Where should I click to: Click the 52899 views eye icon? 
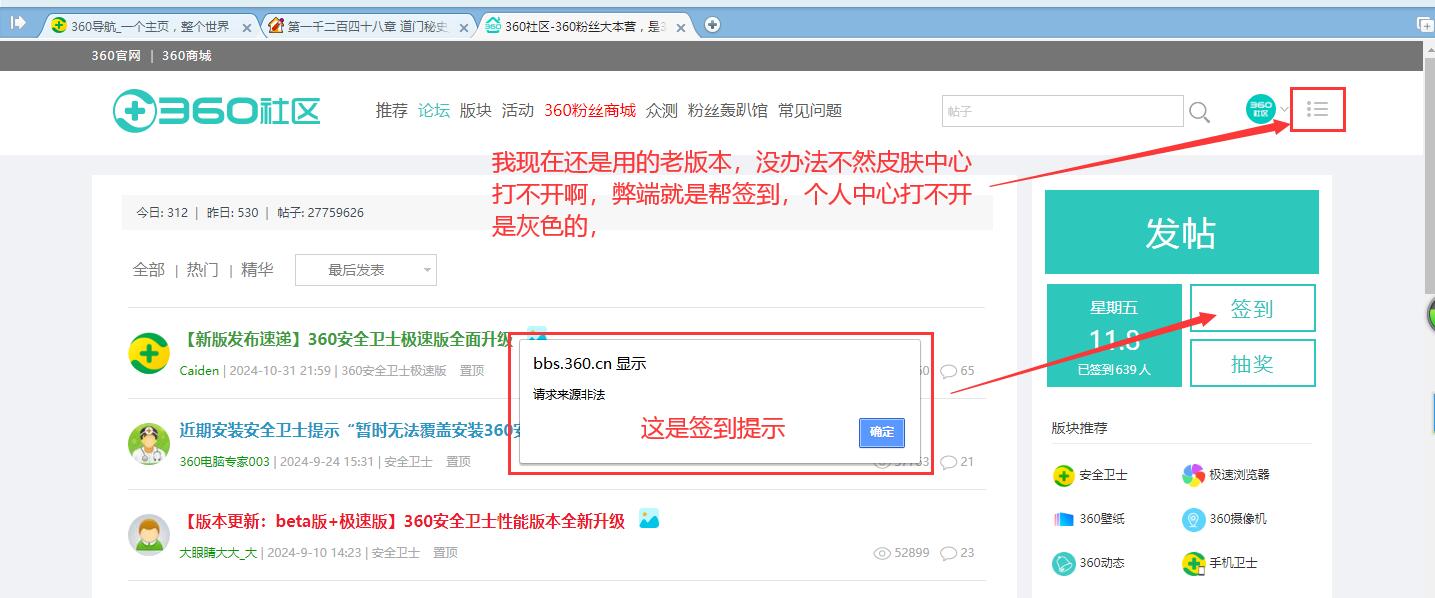(882, 553)
